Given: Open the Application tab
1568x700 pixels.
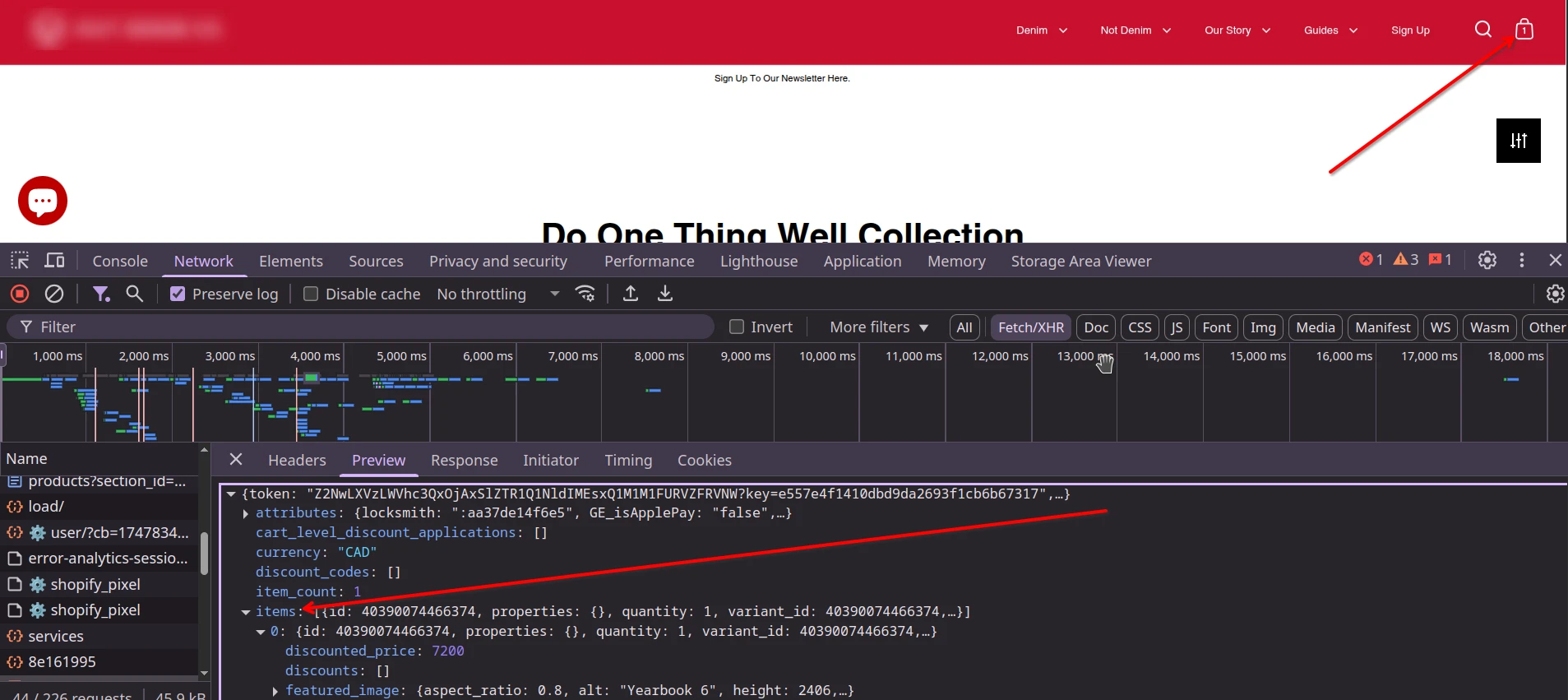Looking at the screenshot, I should [x=863, y=261].
